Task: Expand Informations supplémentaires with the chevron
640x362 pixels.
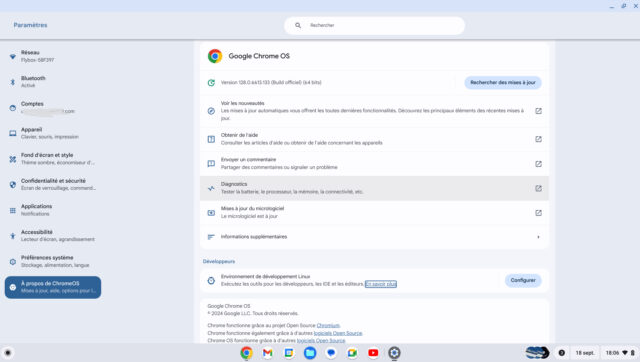Action: pyautogui.click(x=538, y=237)
